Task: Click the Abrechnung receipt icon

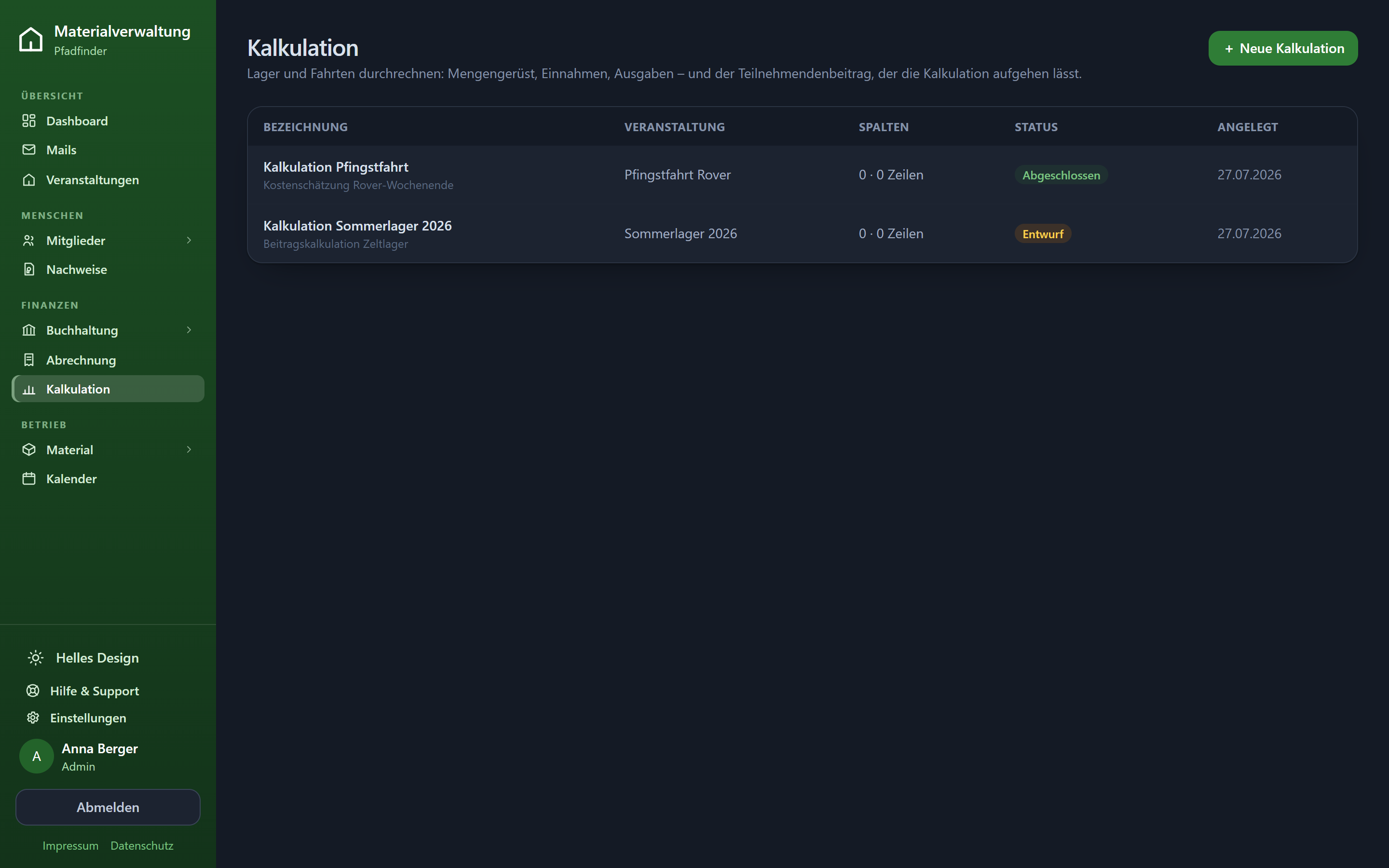Action: 29,360
